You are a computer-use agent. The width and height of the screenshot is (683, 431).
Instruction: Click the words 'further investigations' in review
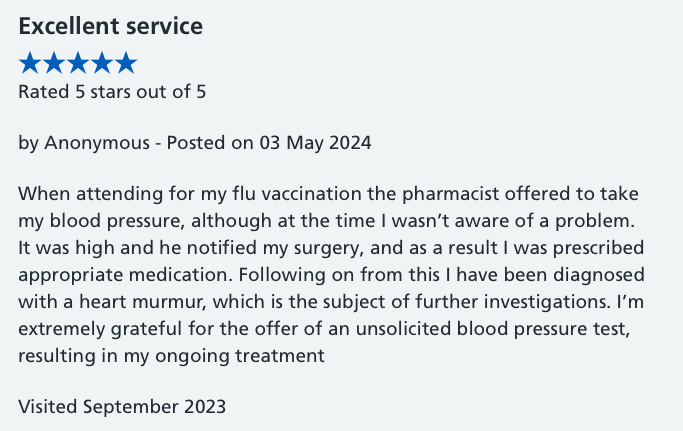(x=513, y=302)
